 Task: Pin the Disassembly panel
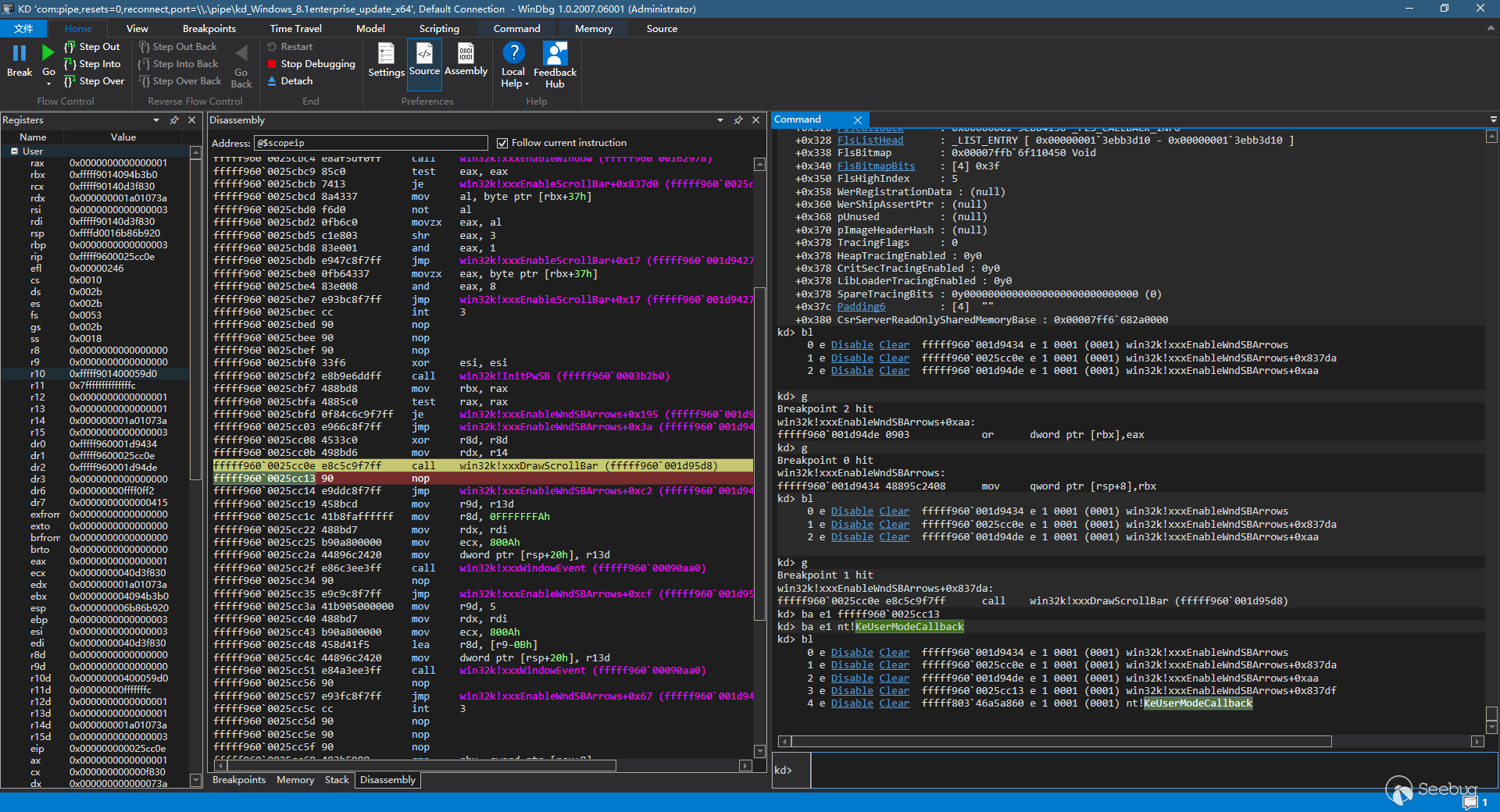738,120
